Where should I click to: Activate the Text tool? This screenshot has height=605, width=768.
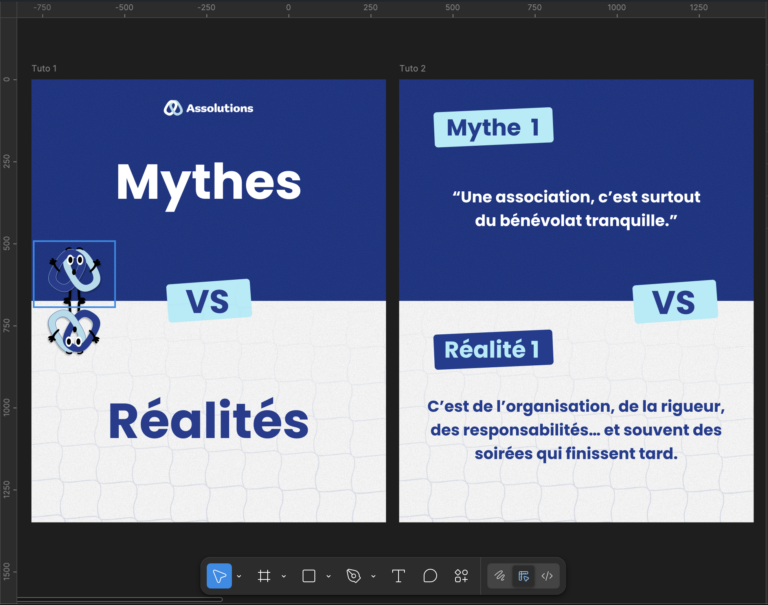(398, 576)
